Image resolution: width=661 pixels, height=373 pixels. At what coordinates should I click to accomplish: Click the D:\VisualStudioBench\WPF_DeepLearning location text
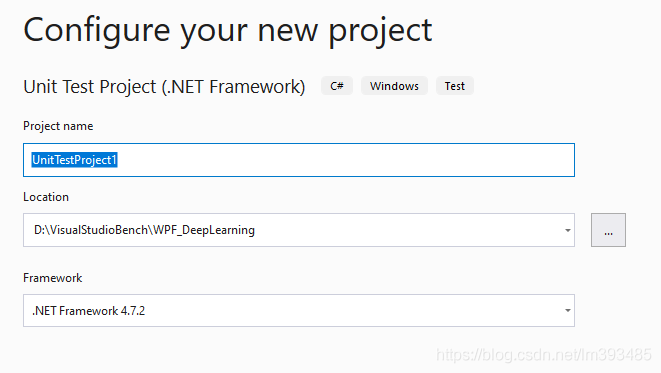(x=144, y=230)
